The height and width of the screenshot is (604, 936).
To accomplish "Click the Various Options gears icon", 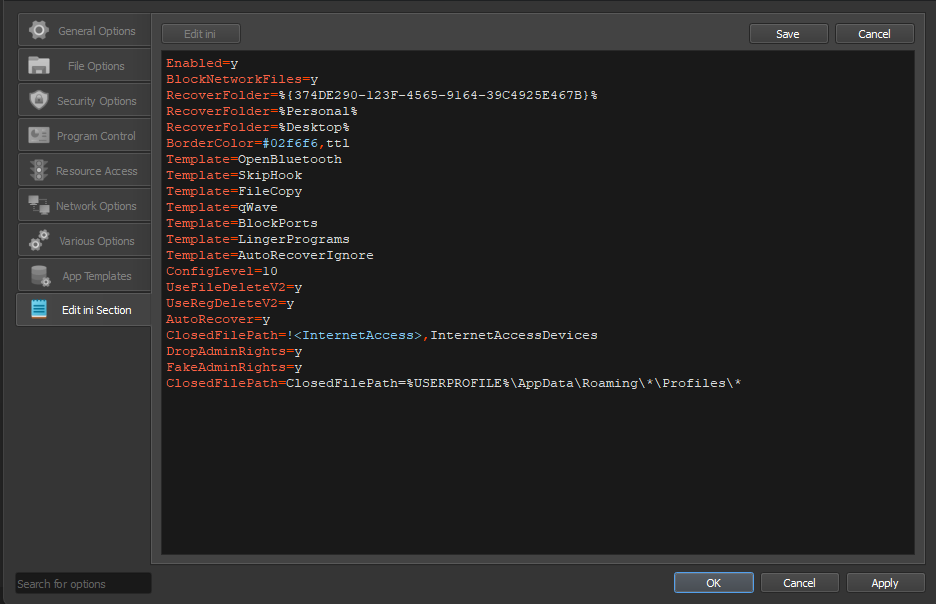I will 39,241.
